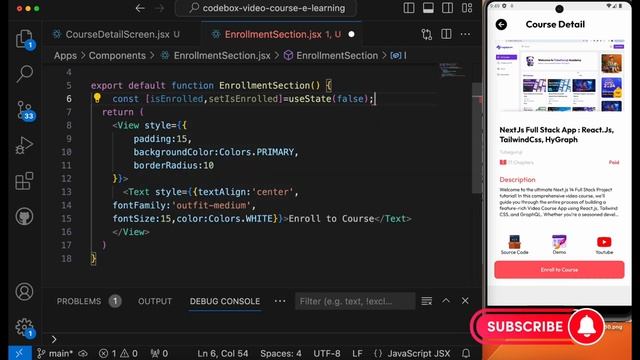This screenshot has width=640, height=360.
Task: Open the remote window status button
Action: (20, 353)
